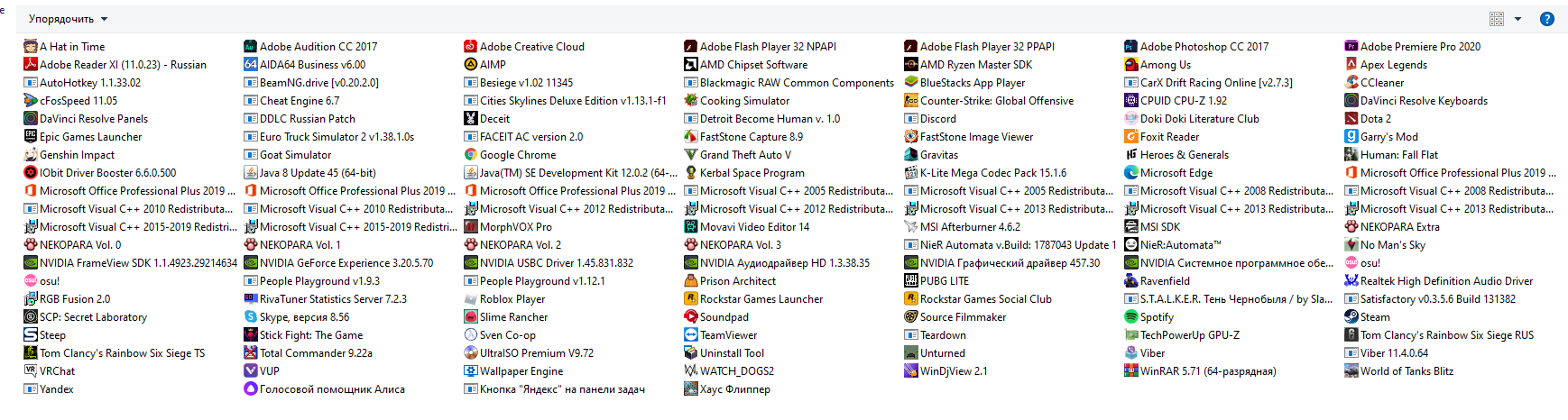The width and height of the screenshot is (1568, 420).
Task: Select NVIDIA GeForce Experience 3.20.5.70 entry
Action: coord(338,262)
